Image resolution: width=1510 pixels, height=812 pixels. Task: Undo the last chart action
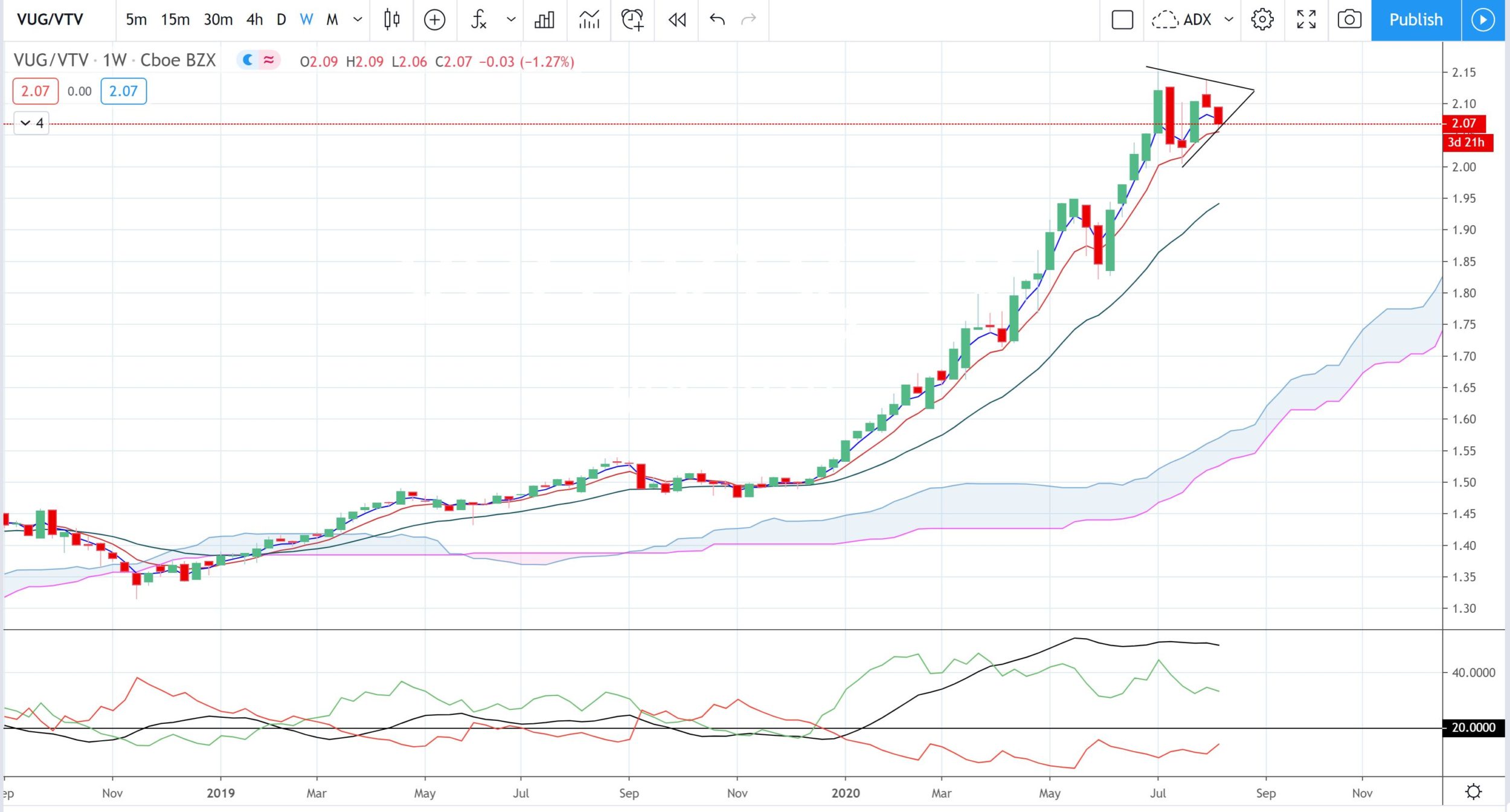717,20
